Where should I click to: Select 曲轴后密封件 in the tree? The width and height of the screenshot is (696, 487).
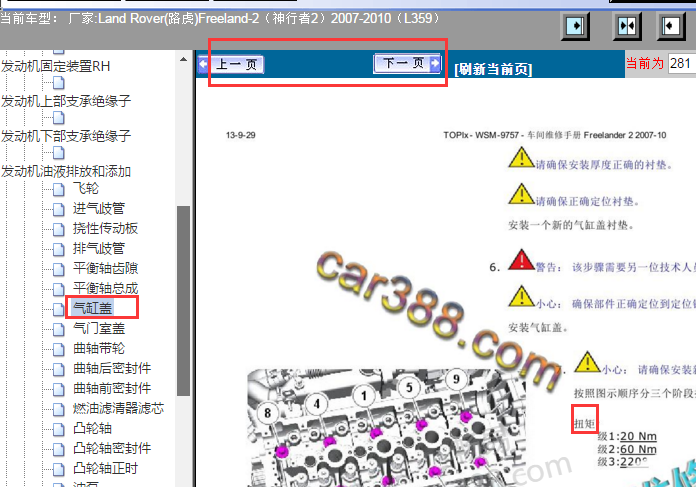[112, 368]
